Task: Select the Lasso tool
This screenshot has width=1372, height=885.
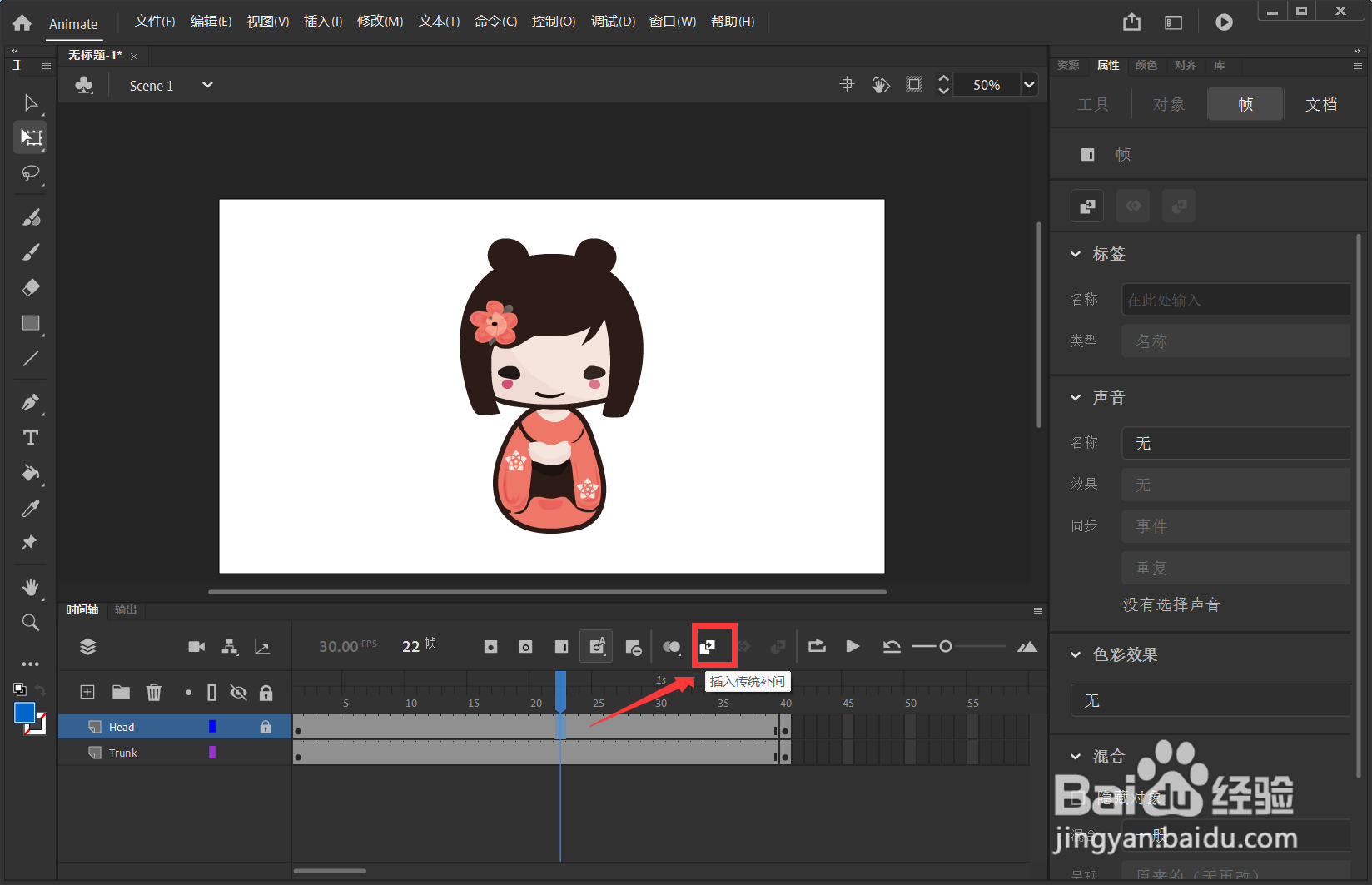Action: click(x=31, y=173)
